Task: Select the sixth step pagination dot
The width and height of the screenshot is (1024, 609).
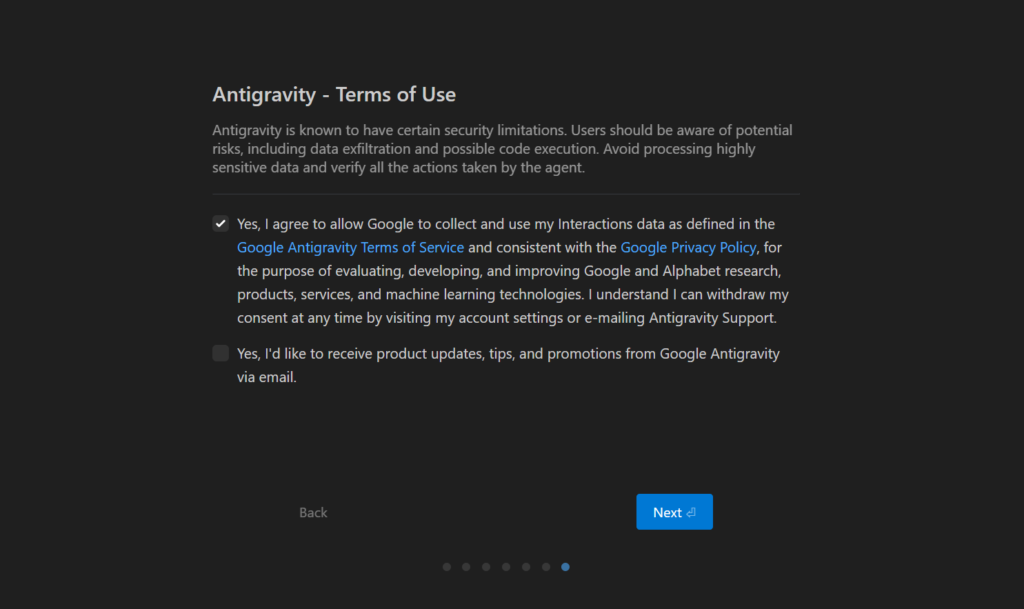Action: tap(546, 567)
